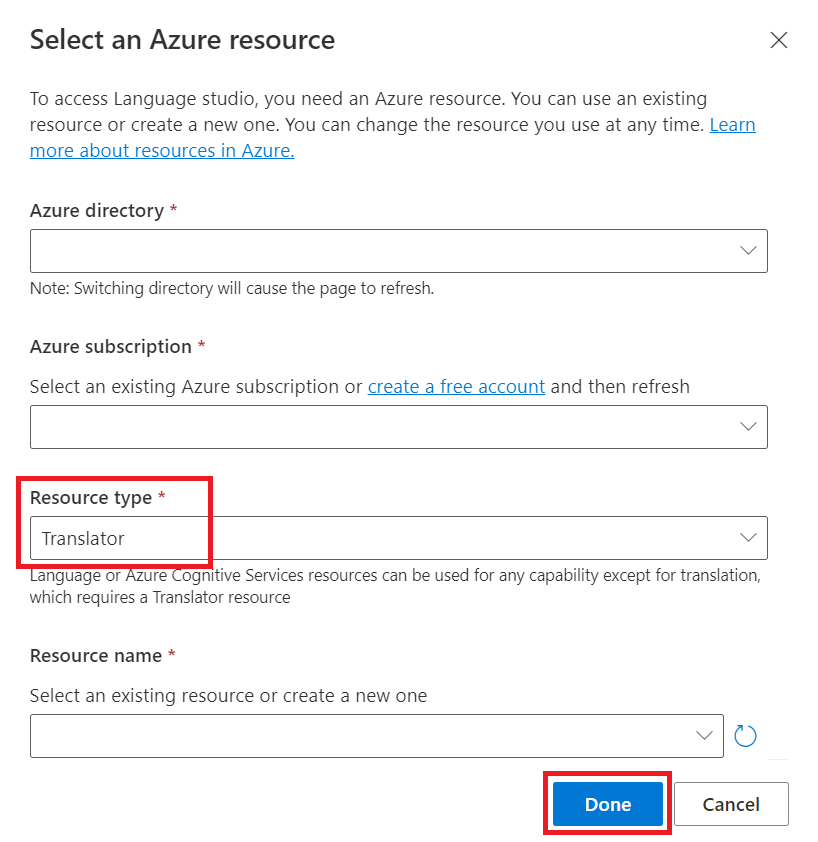Click Done to confirm the resource
The image size is (818, 842).
click(x=606, y=804)
